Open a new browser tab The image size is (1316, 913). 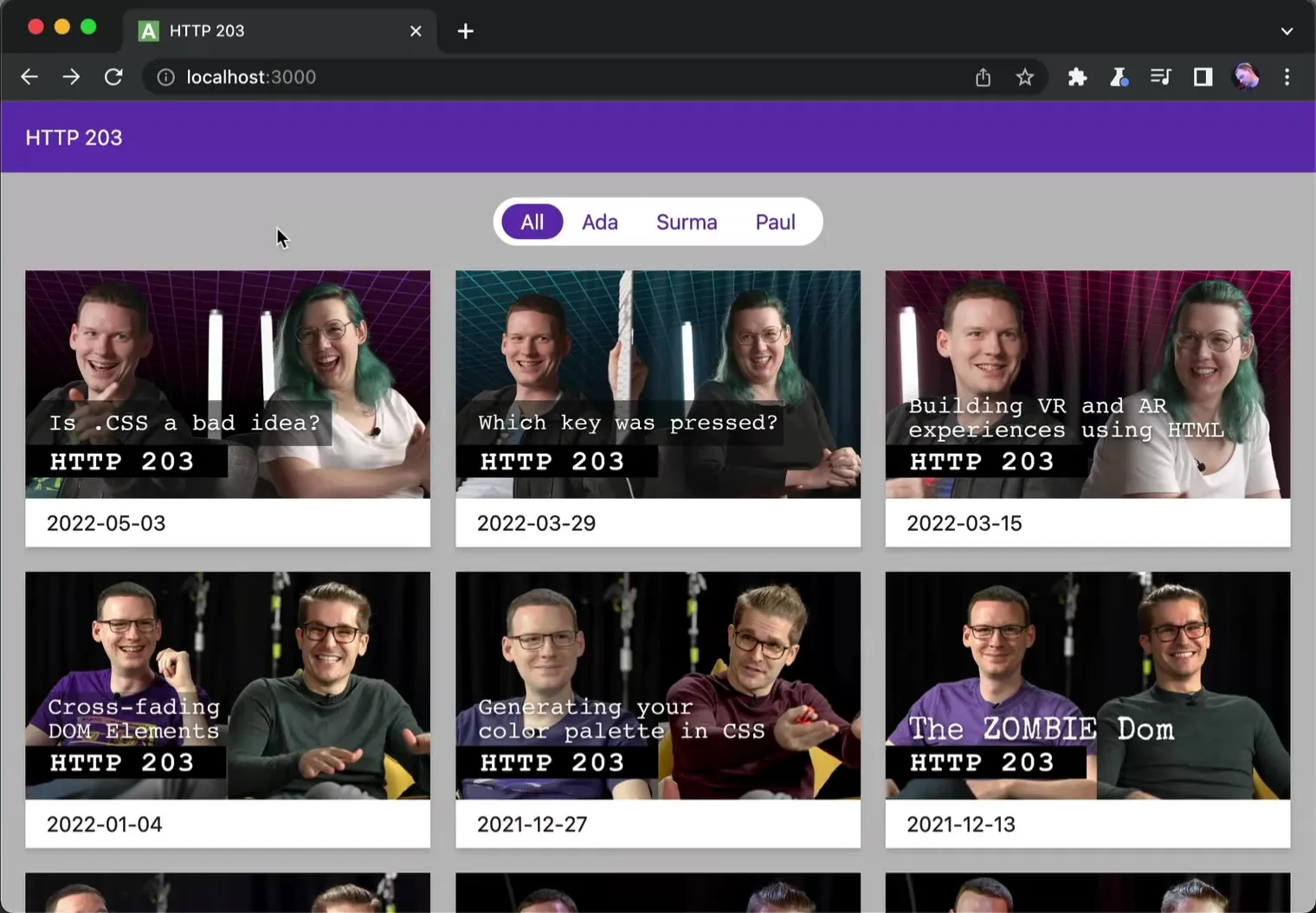pyautogui.click(x=465, y=31)
